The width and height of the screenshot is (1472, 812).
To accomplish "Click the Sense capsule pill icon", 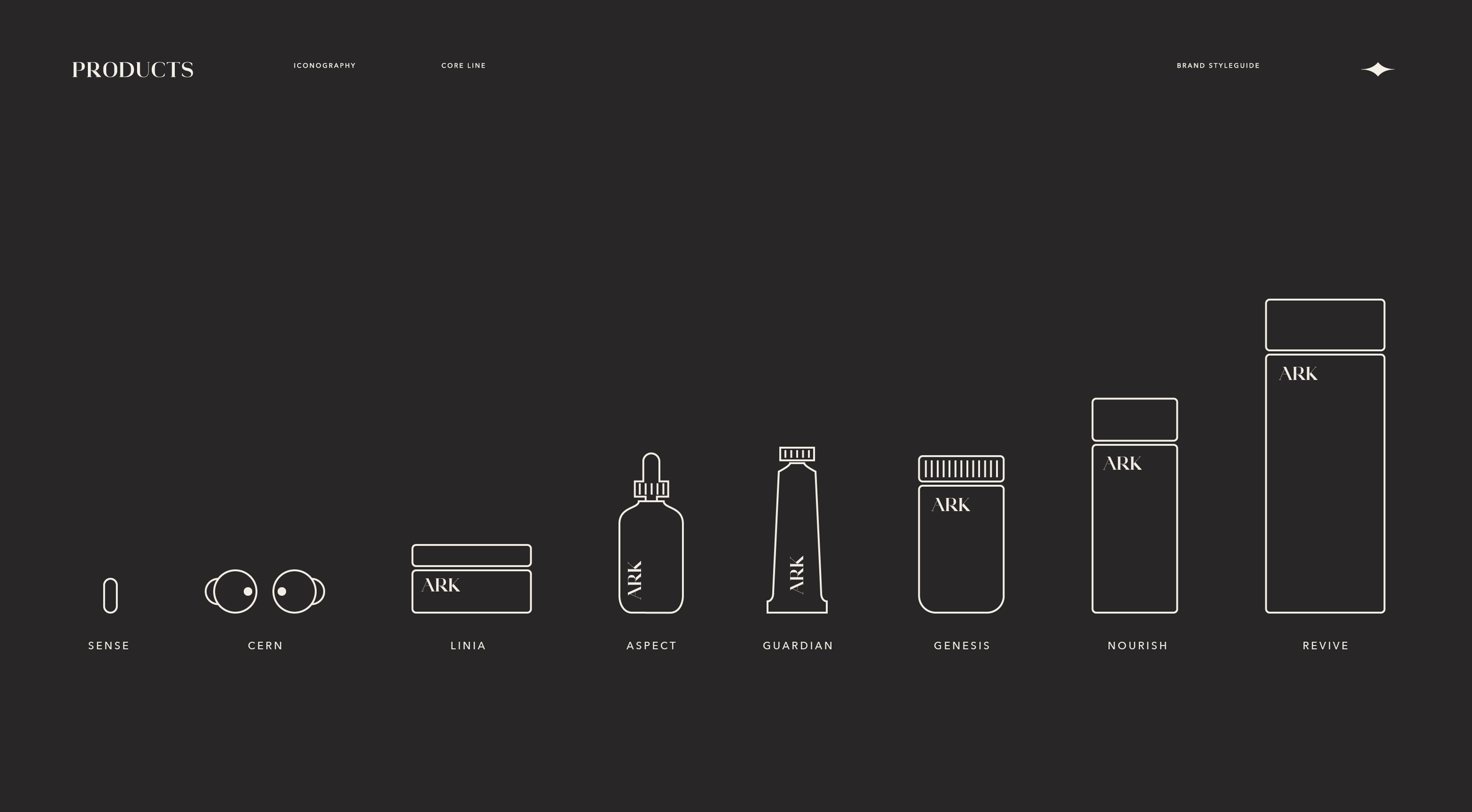I will point(110,595).
